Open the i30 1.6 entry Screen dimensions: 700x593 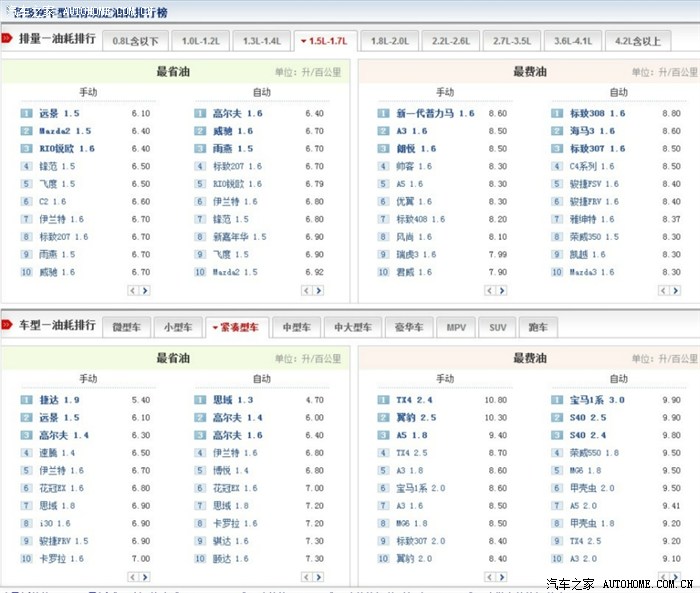pos(55,523)
